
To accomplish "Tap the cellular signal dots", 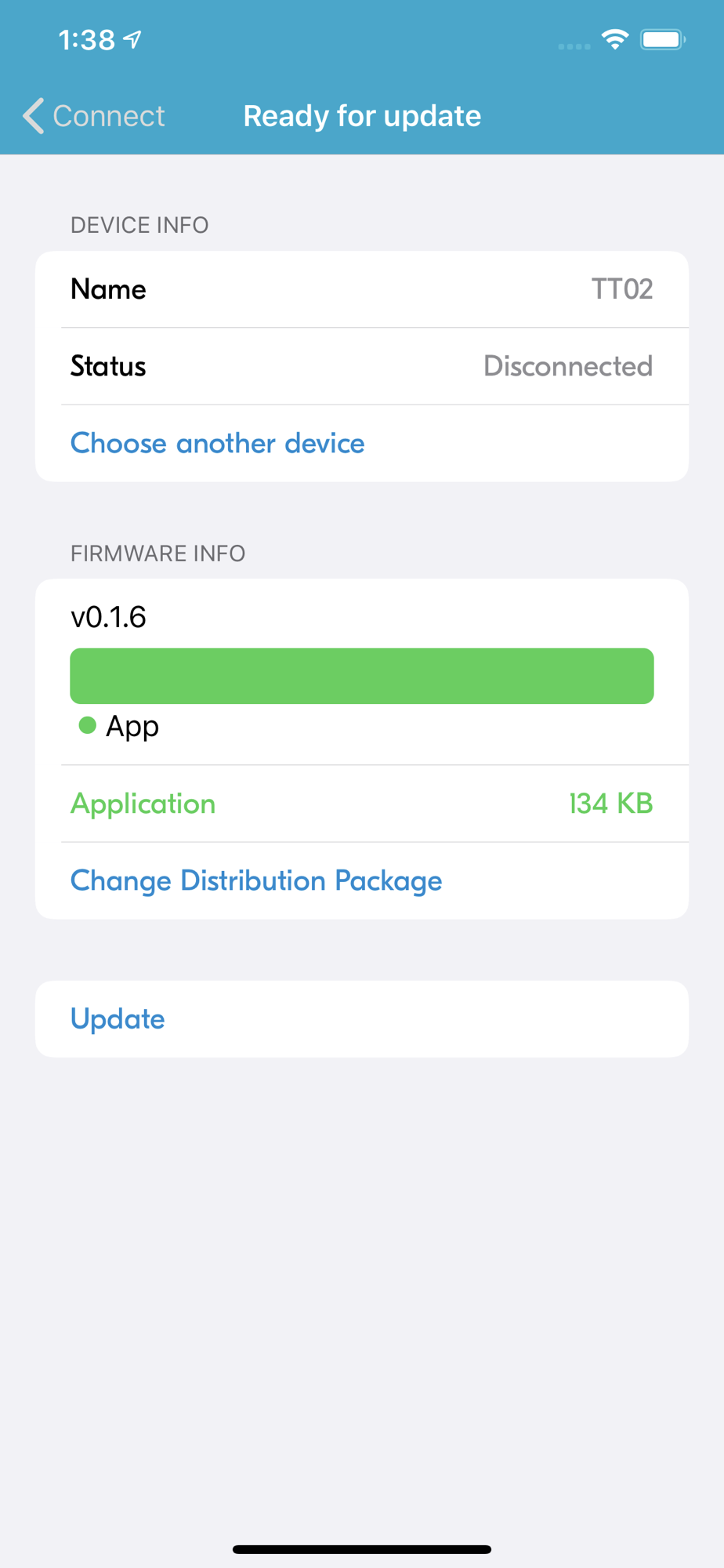I will pyautogui.click(x=574, y=46).
